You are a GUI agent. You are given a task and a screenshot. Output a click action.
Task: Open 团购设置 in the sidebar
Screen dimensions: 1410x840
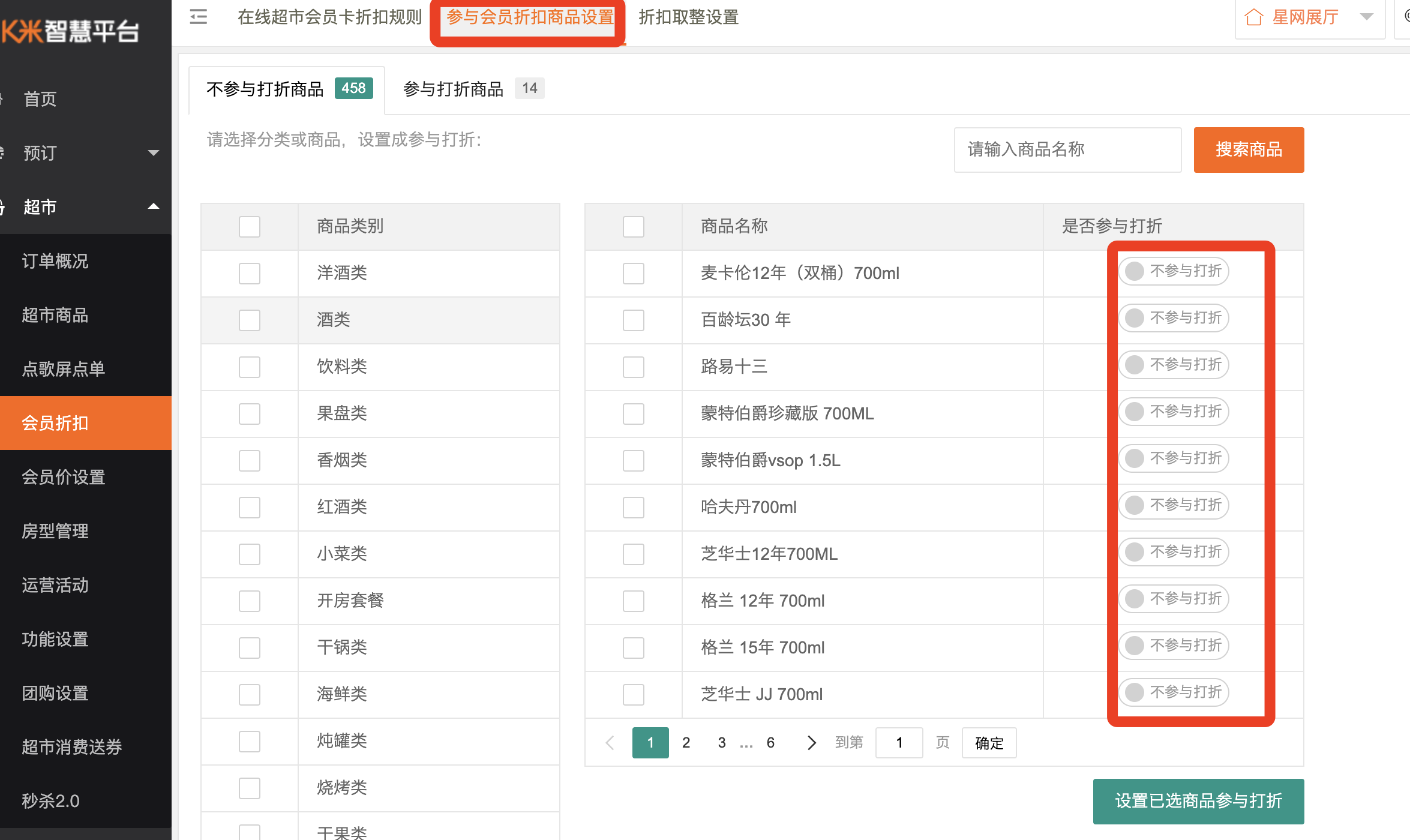point(86,693)
